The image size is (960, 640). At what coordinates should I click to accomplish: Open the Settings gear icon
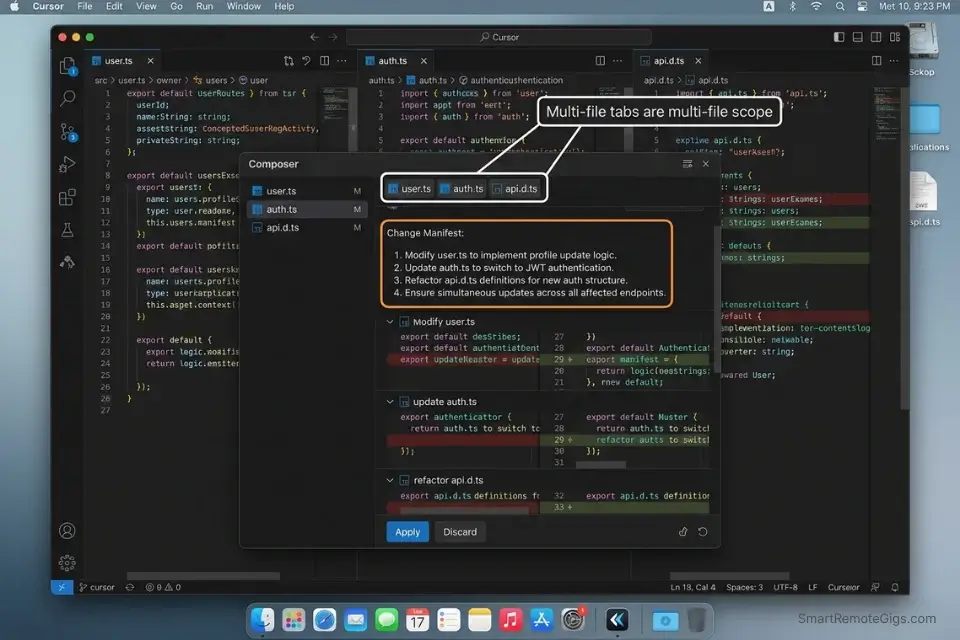tap(67, 563)
